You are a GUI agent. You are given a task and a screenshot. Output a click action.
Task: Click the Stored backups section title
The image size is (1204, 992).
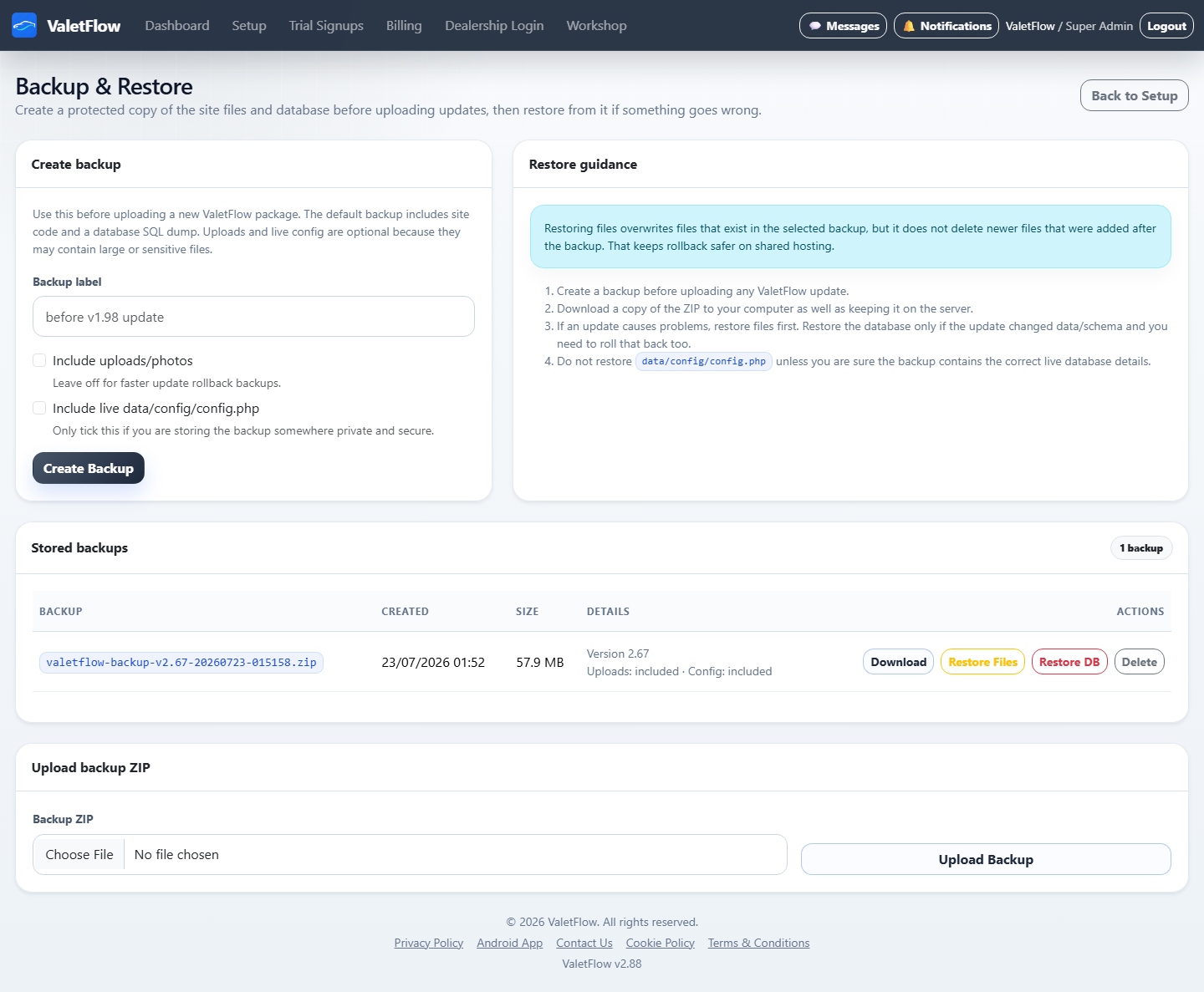(x=79, y=548)
